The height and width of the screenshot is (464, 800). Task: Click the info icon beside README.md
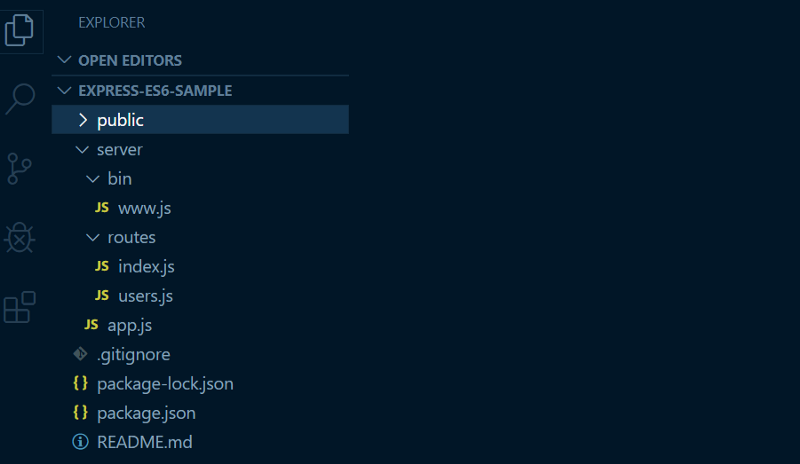click(x=80, y=442)
